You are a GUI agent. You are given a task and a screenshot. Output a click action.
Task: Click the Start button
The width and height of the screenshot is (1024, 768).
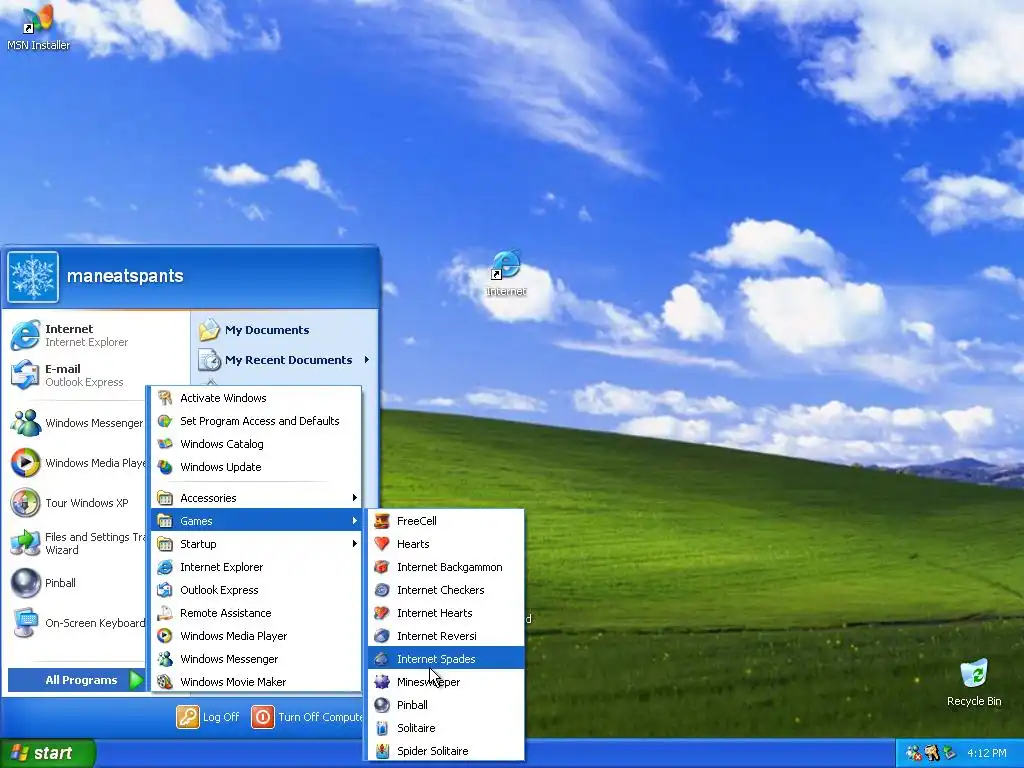click(x=47, y=753)
